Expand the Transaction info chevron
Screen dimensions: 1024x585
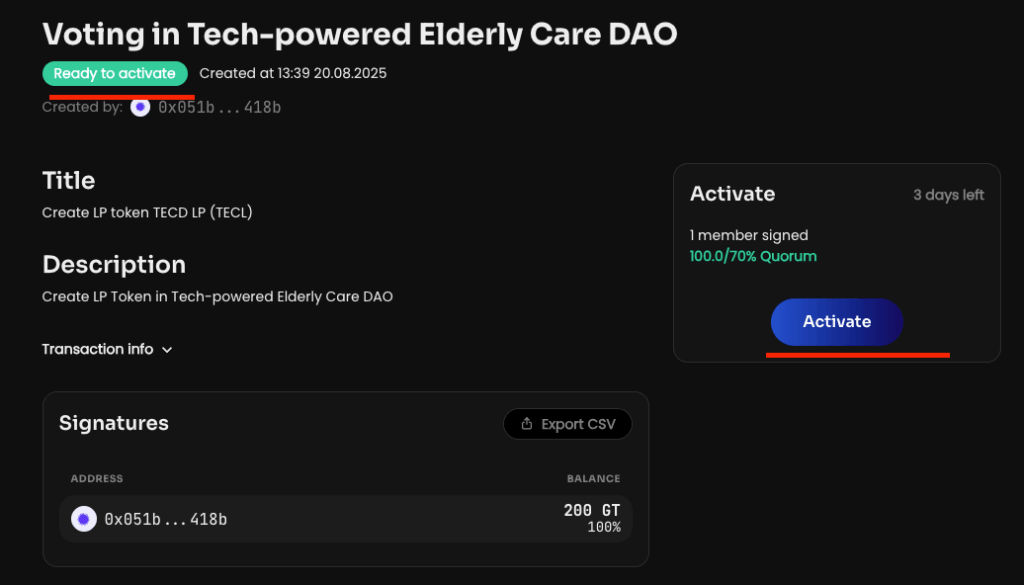167,350
